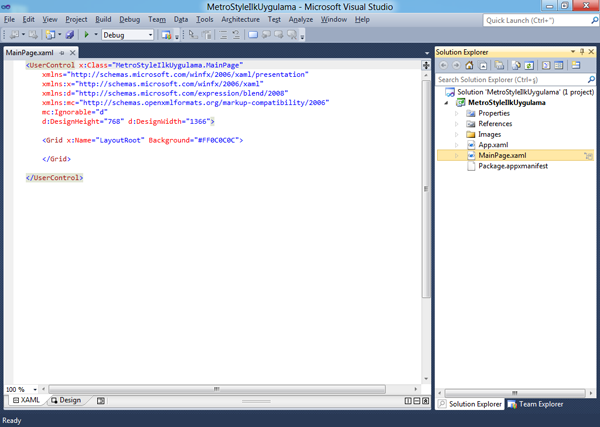Select Package.appxmanifest file
The width and height of the screenshot is (600, 427).
pyautogui.click(x=513, y=166)
